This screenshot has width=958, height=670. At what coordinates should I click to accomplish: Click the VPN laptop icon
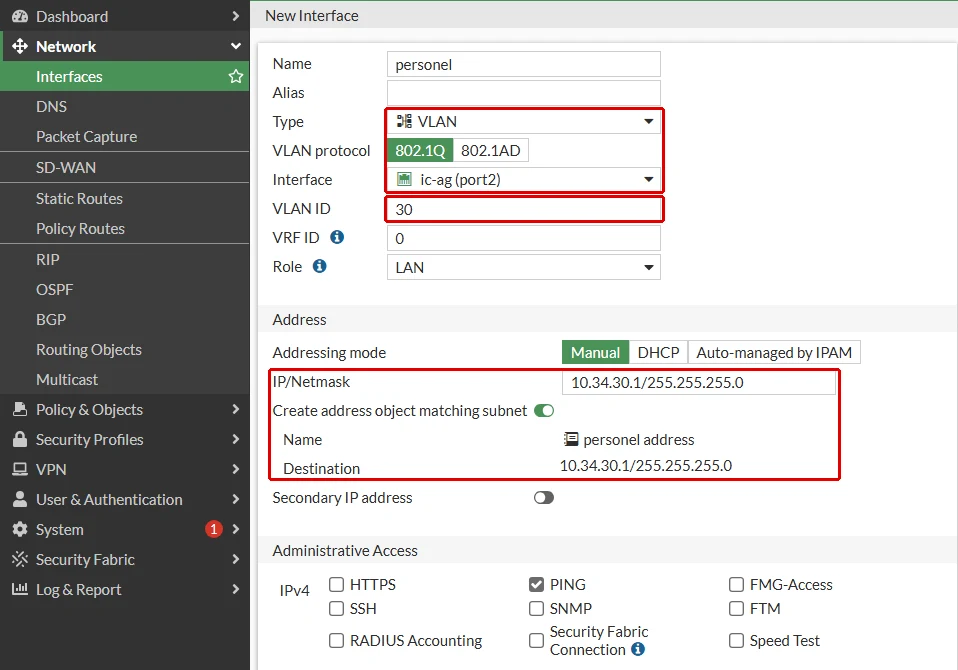20,469
